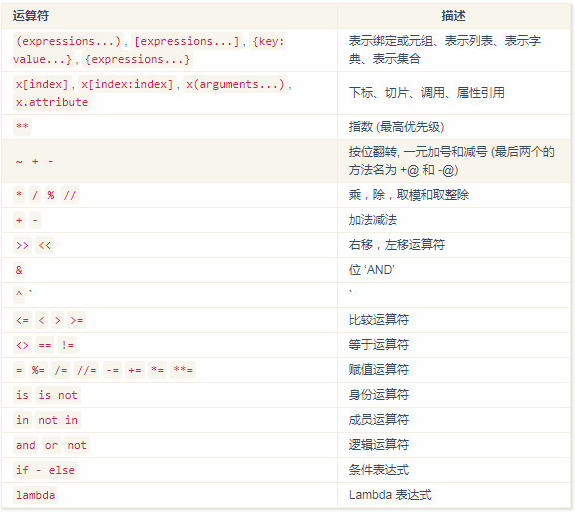This screenshot has height=514, width=575.
Task: Click the x[index:index] code snippet
Action: pos(127,84)
